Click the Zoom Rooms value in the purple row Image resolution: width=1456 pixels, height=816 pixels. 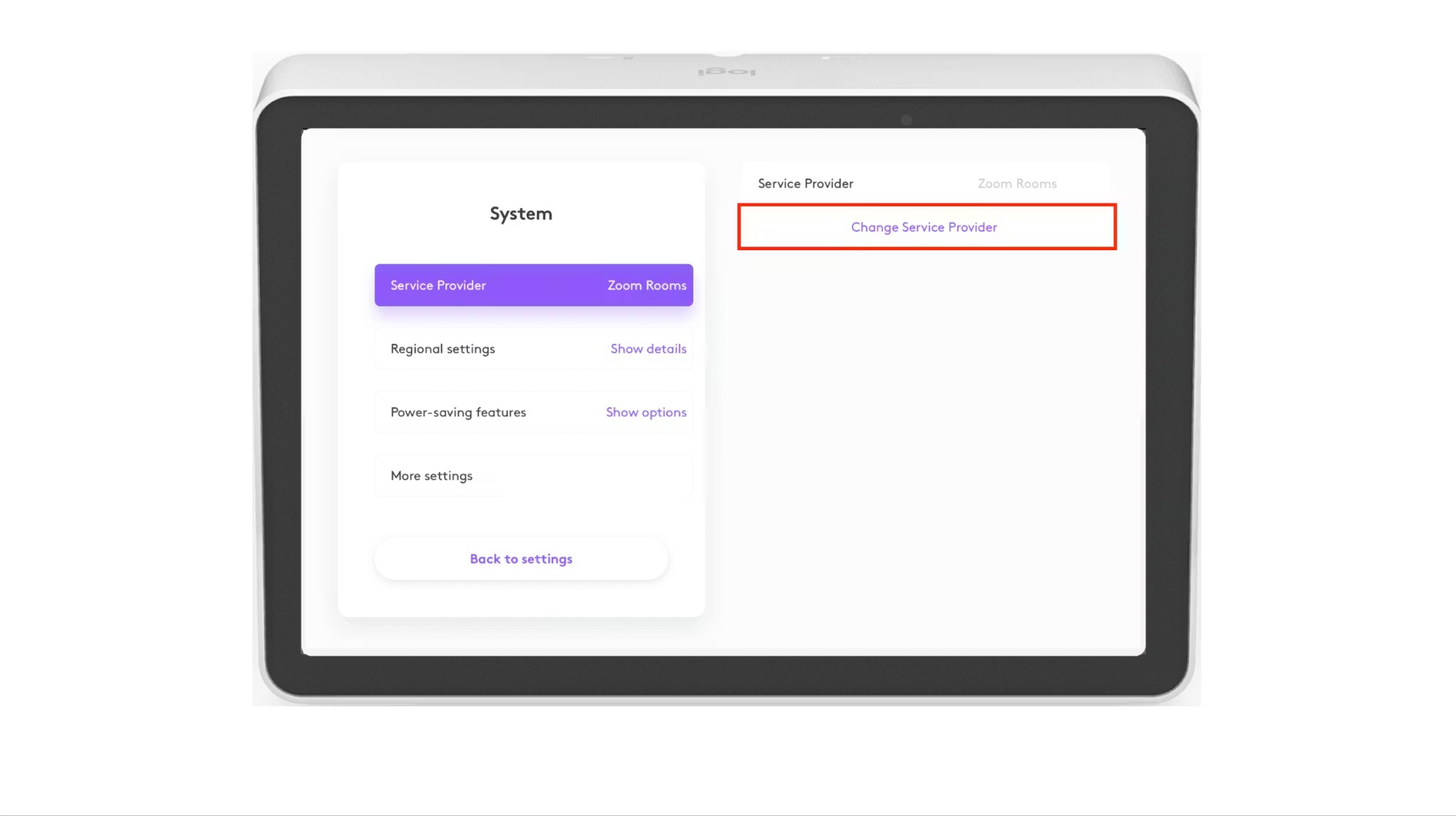click(x=646, y=285)
